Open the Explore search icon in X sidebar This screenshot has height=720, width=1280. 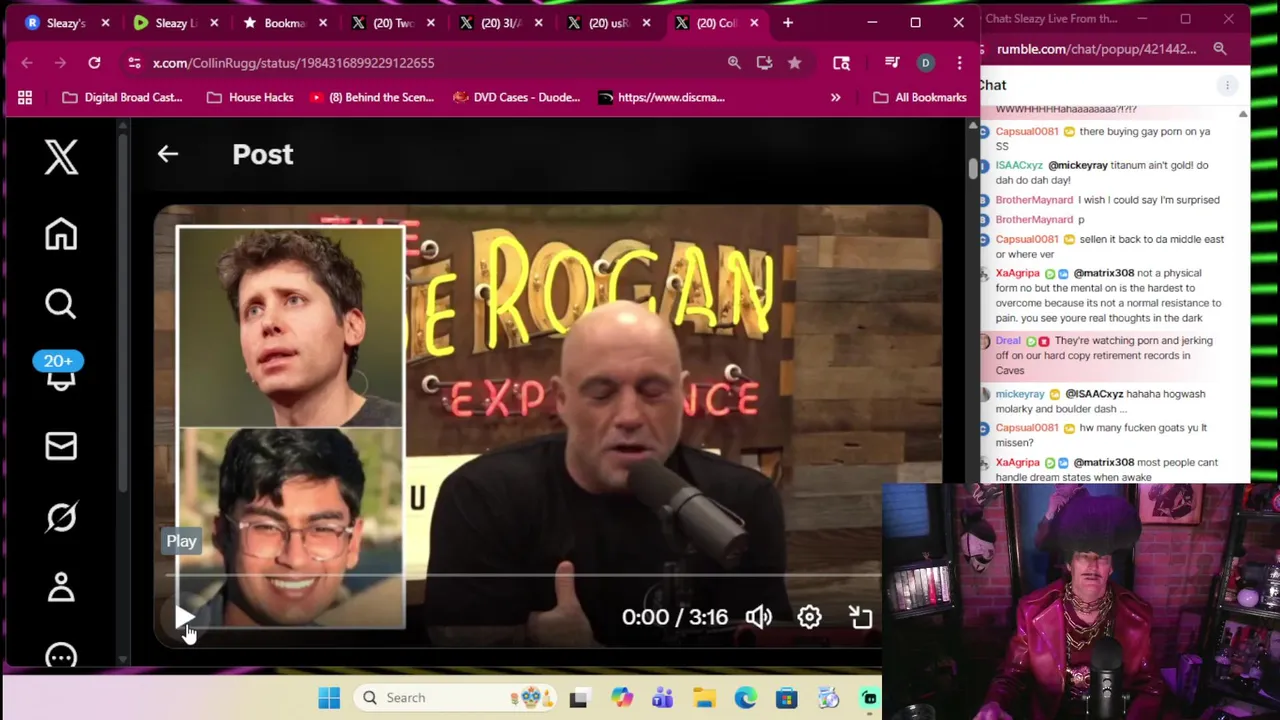click(61, 303)
